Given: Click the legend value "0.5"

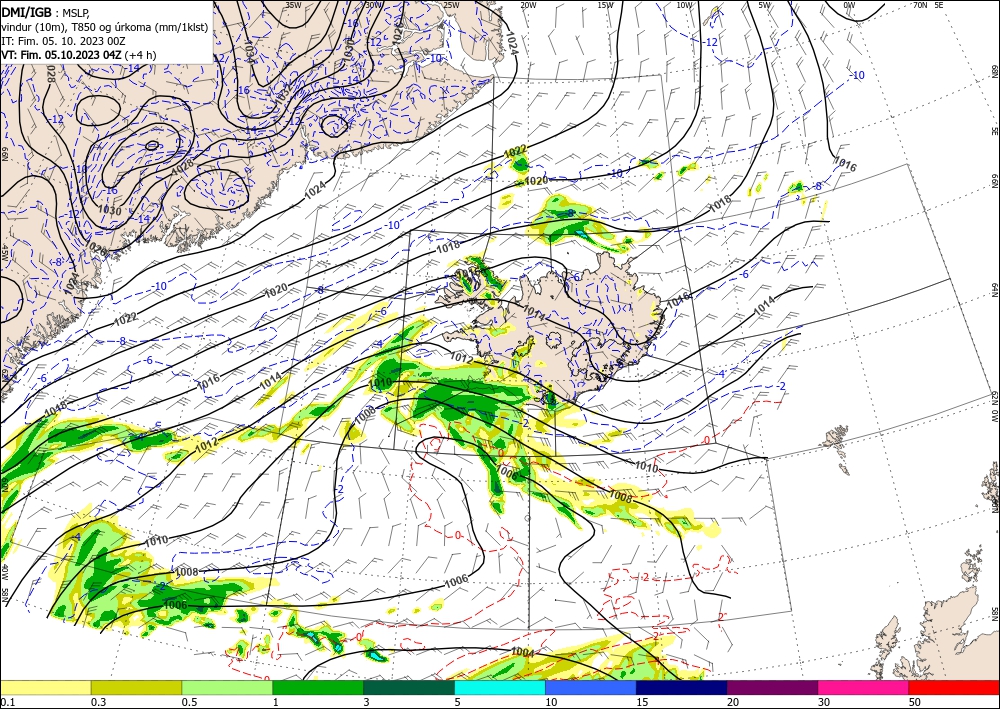Looking at the screenshot, I should point(189,702).
